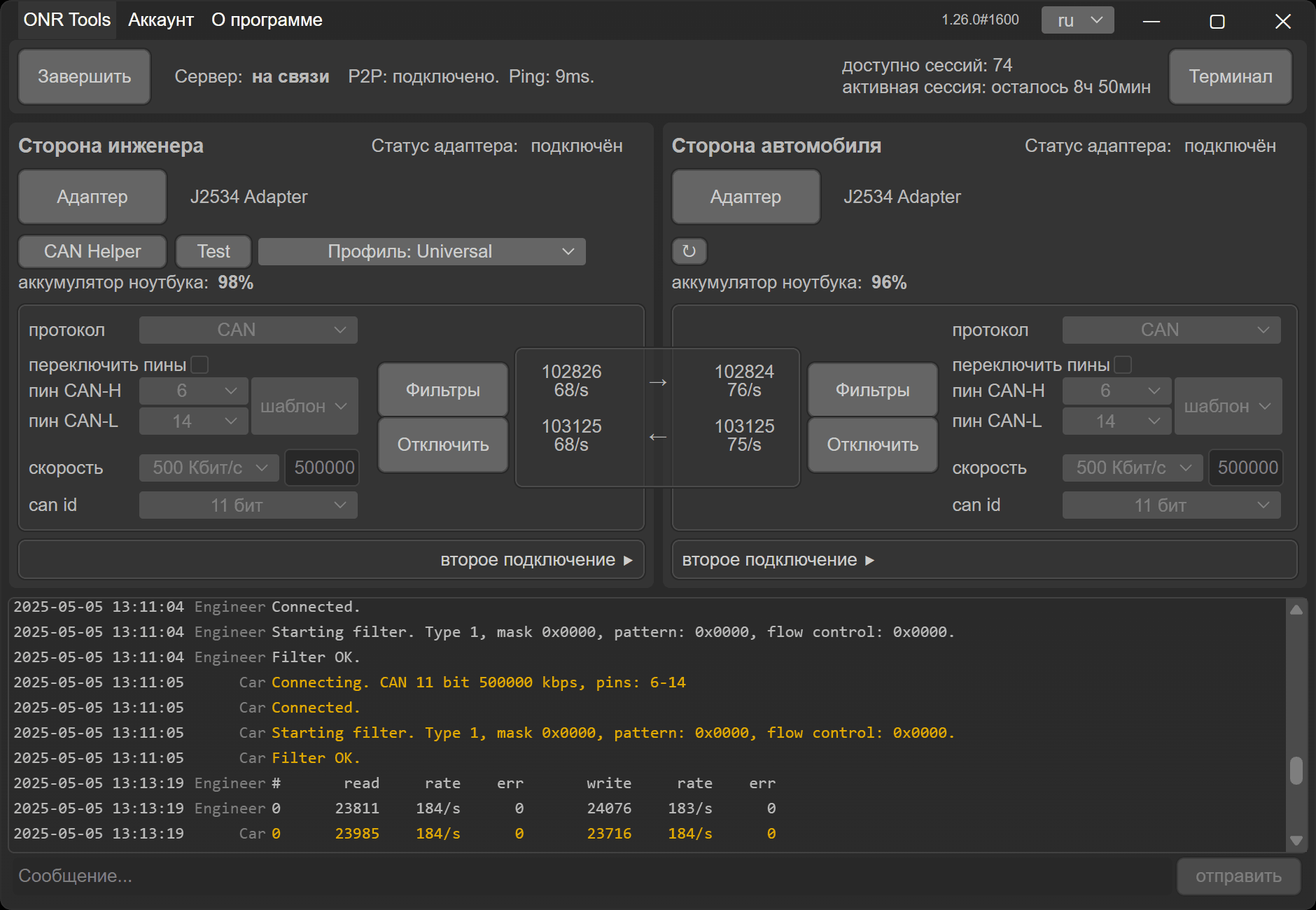The height and width of the screenshot is (910, 1316).
Task: Open car side Фильтры button
Action: click(873, 390)
